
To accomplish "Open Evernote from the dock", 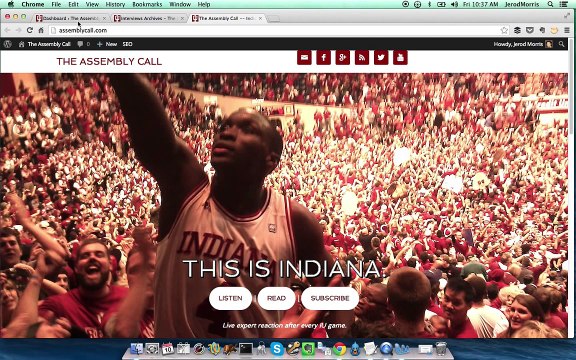I will (308, 349).
